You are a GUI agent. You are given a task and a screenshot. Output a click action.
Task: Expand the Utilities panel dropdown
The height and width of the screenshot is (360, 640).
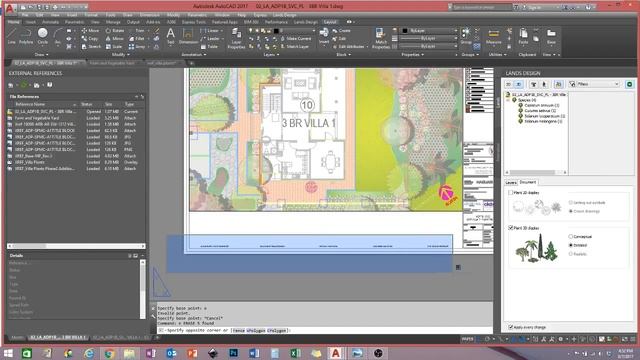click(x=498, y=54)
